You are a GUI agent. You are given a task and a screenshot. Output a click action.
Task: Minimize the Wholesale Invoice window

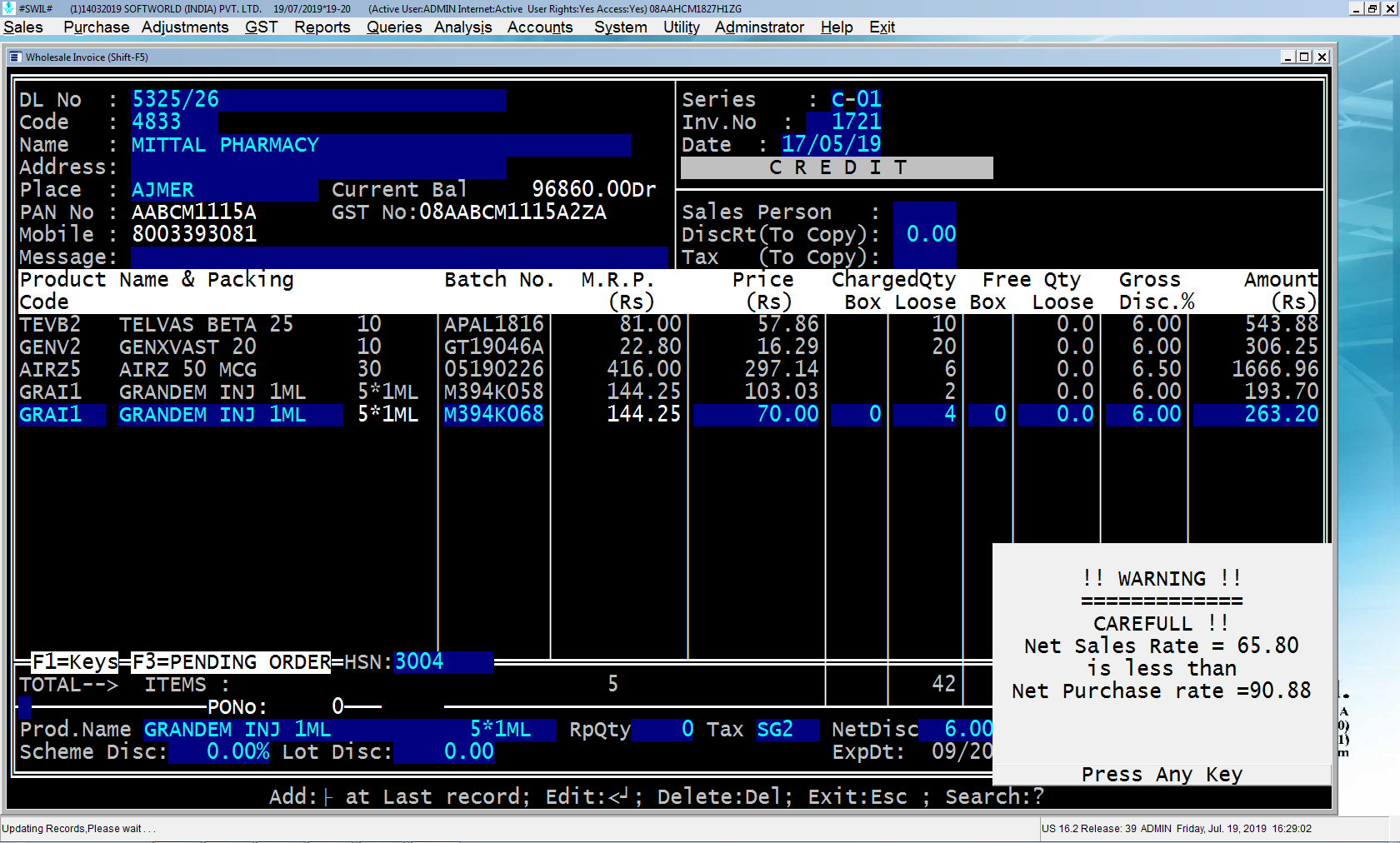(1287, 57)
